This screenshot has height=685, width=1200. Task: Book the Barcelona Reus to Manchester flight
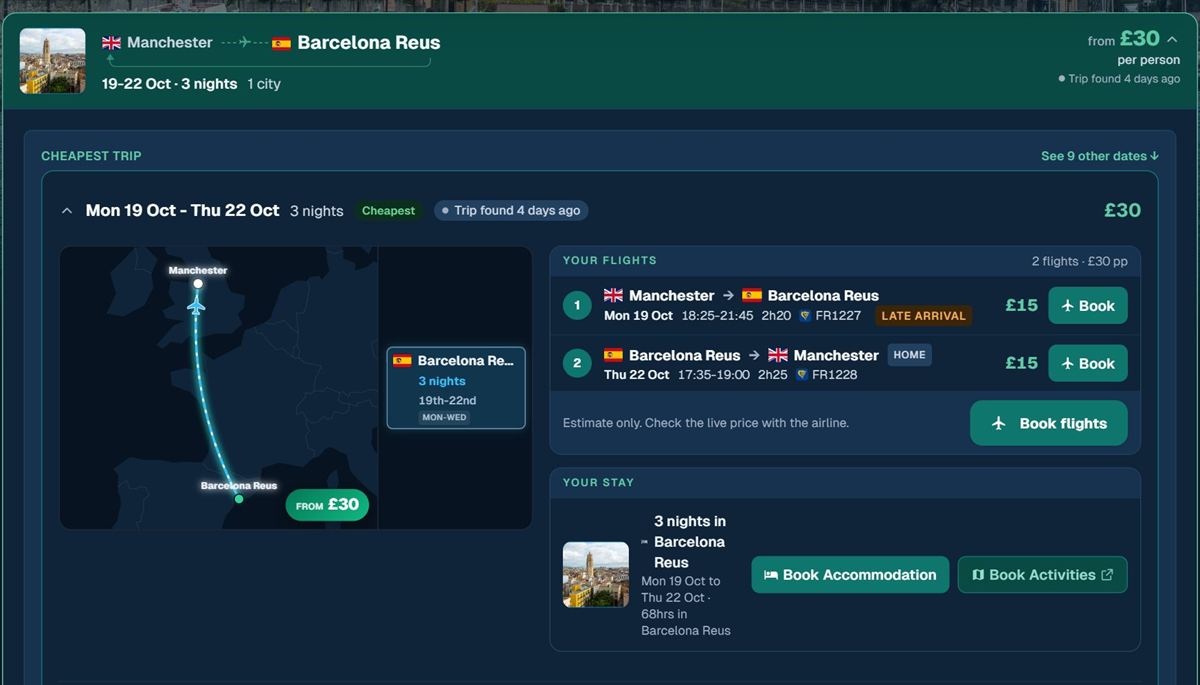[x=1088, y=363]
